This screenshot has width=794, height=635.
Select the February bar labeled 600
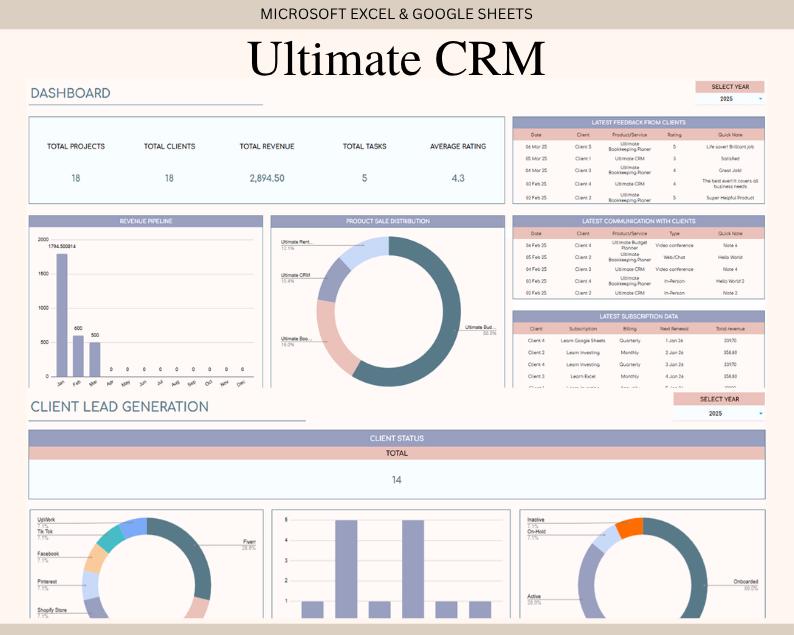point(78,356)
